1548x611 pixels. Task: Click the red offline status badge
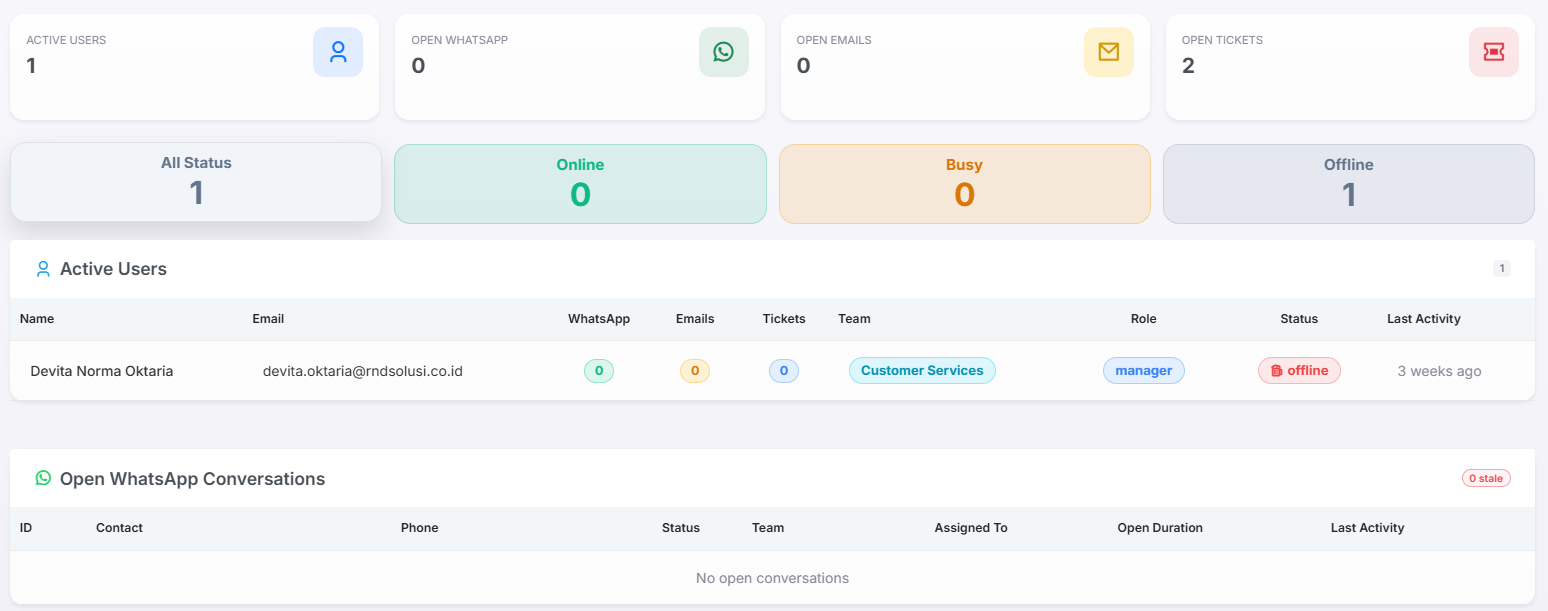pos(1299,371)
